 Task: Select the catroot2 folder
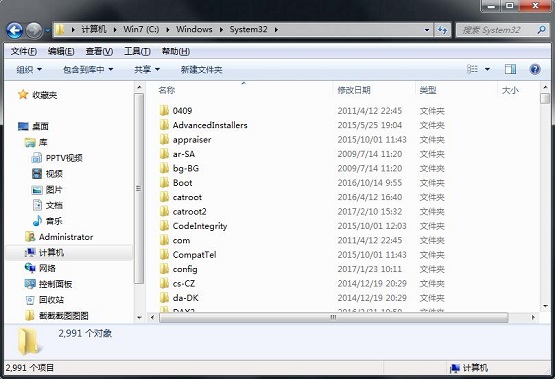[x=189, y=212]
